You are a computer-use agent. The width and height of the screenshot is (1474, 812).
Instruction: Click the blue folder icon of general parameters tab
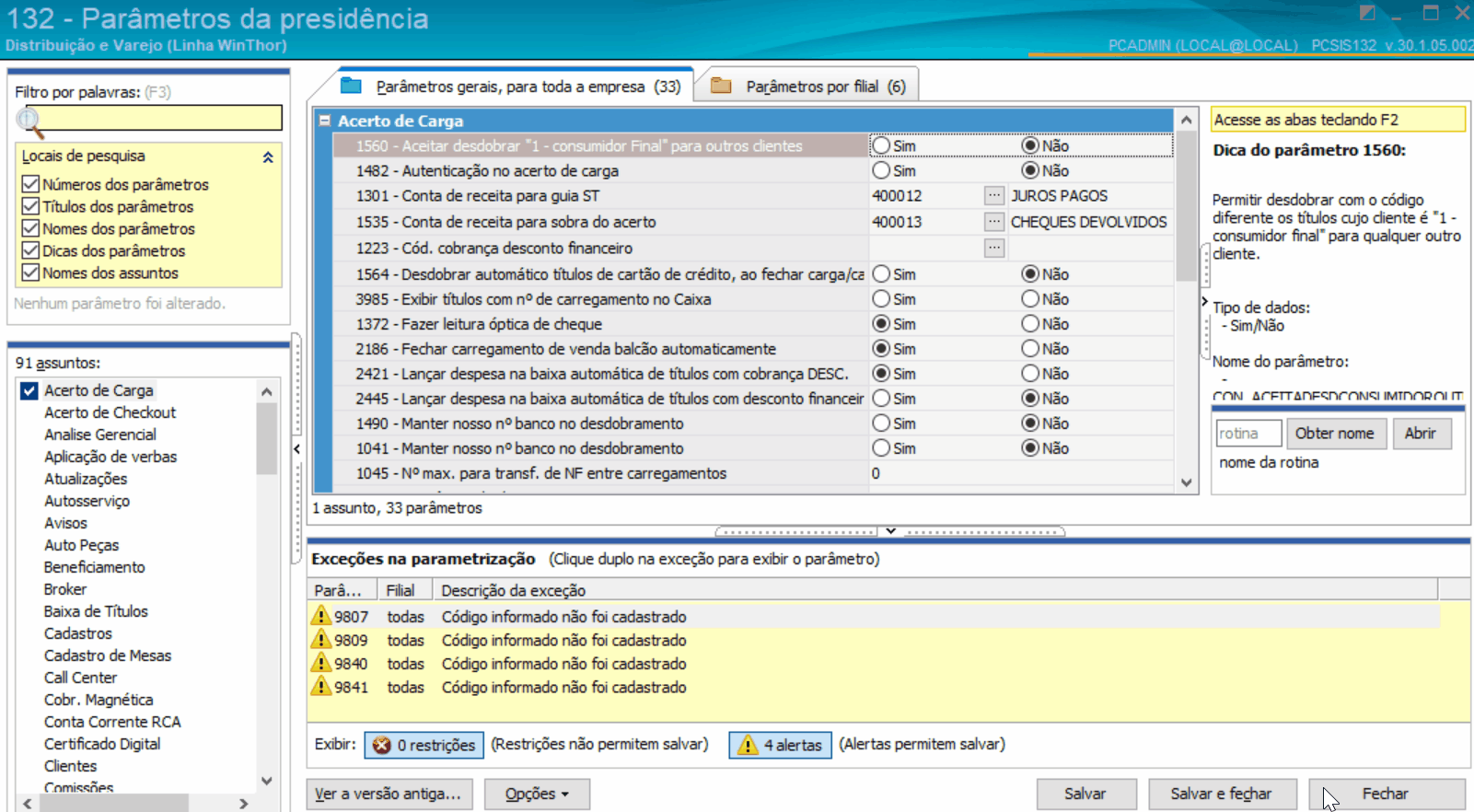pos(351,86)
